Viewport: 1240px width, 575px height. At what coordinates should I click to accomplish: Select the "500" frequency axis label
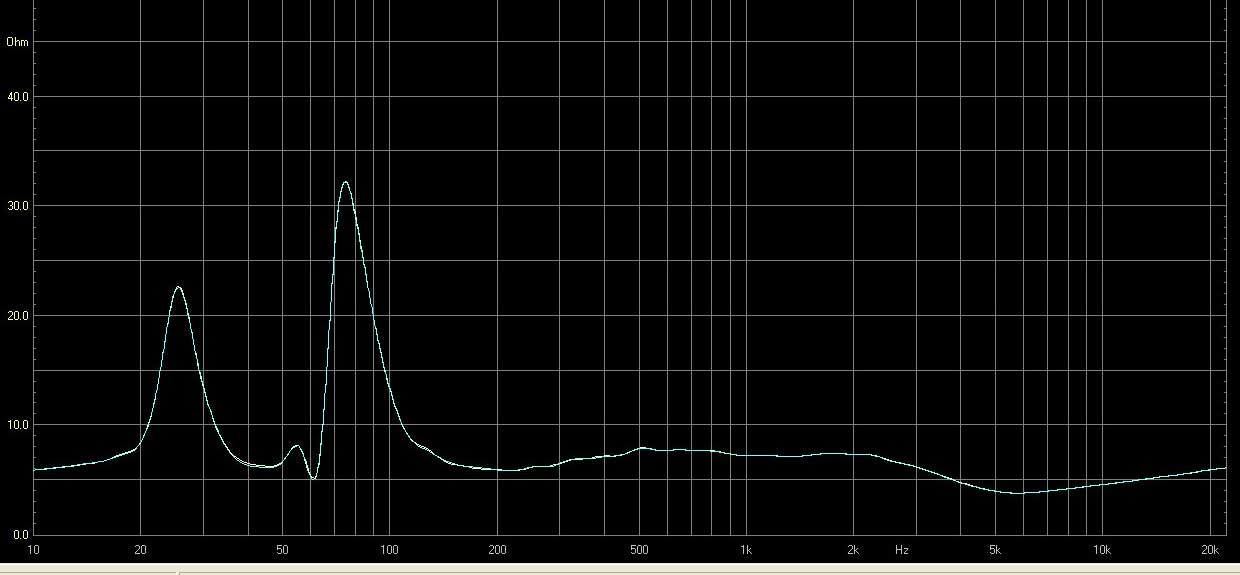tap(639, 550)
